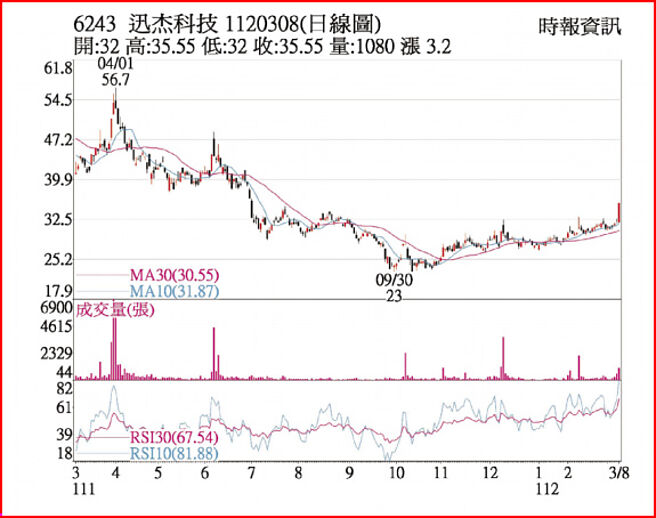This screenshot has height=518, width=656.
Task: Click the stock title '6243 迅杰科技'
Action: 146,25
